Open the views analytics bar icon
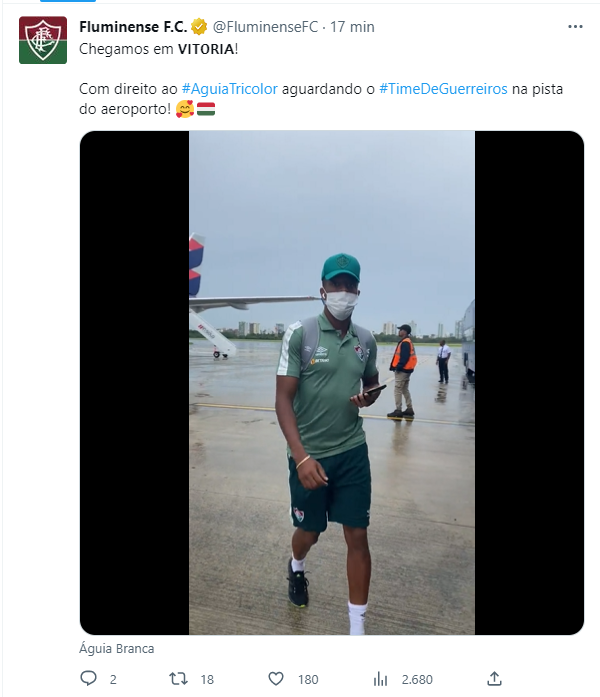 tap(380, 679)
